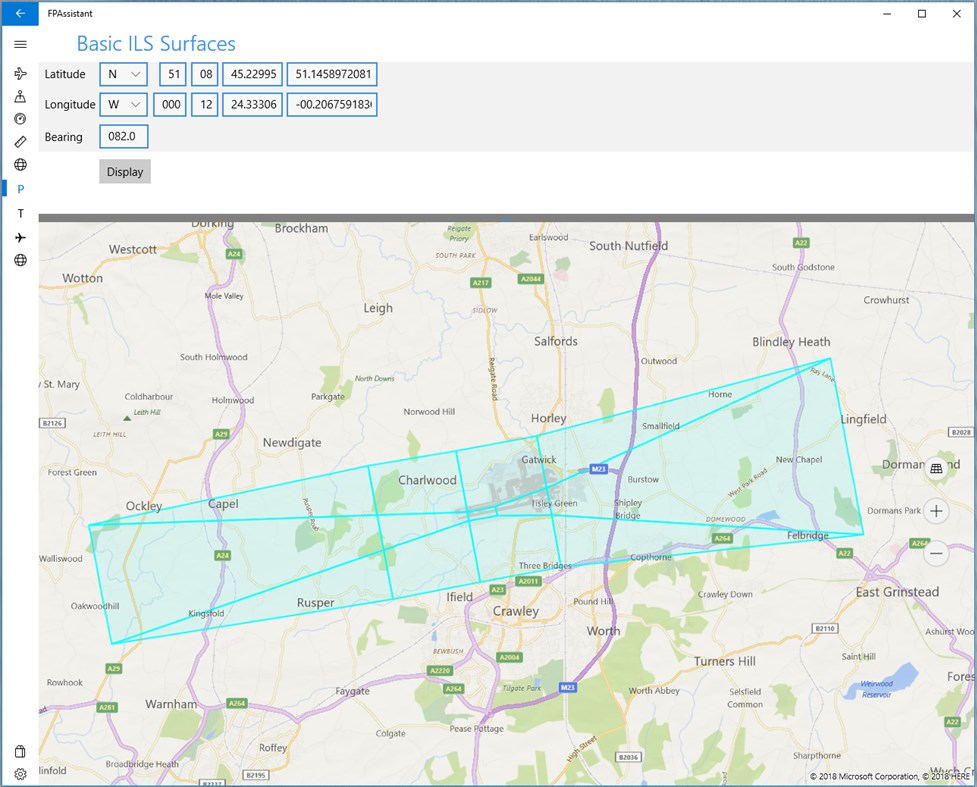
Task: Open the hamburger navigation menu
Action: [20, 44]
